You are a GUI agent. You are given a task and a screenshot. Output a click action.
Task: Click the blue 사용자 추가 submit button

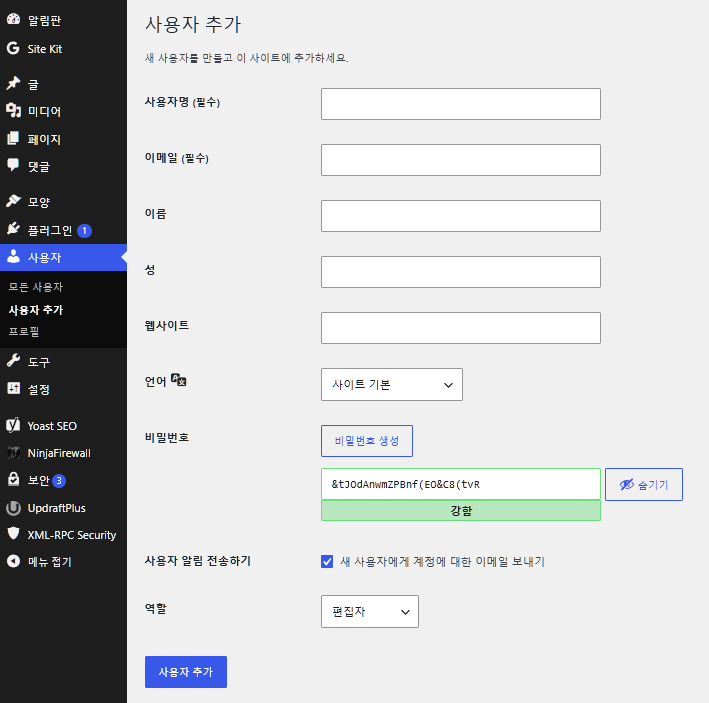186,672
